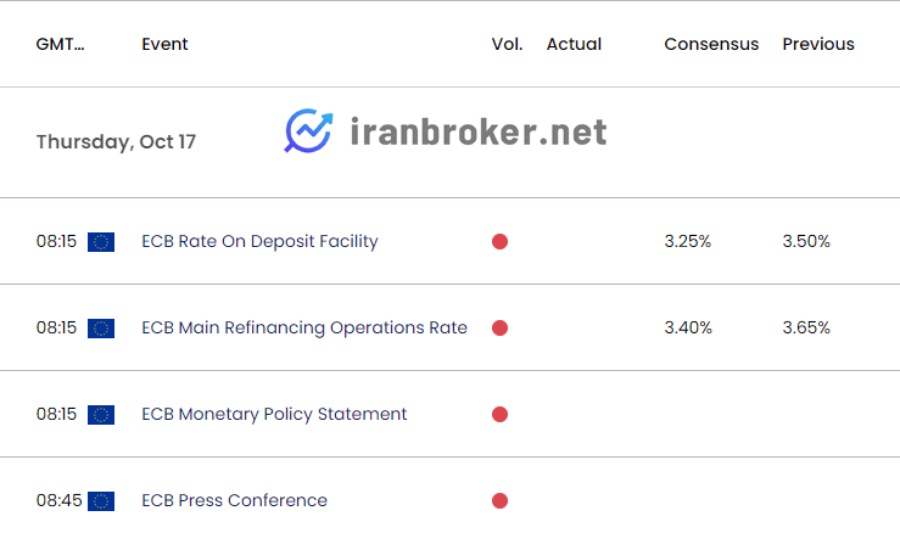Click the EU flag beside ECB Press Conference
Screen dimensions: 900x533
pos(101,501)
